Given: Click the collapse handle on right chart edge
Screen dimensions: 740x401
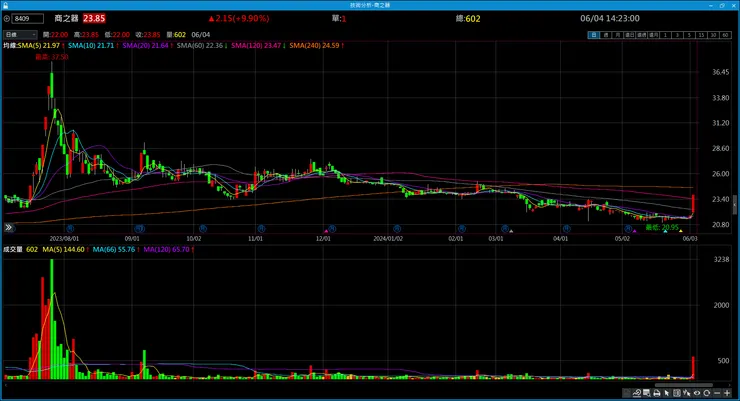Looking at the screenshot, I should (x=734, y=204).
